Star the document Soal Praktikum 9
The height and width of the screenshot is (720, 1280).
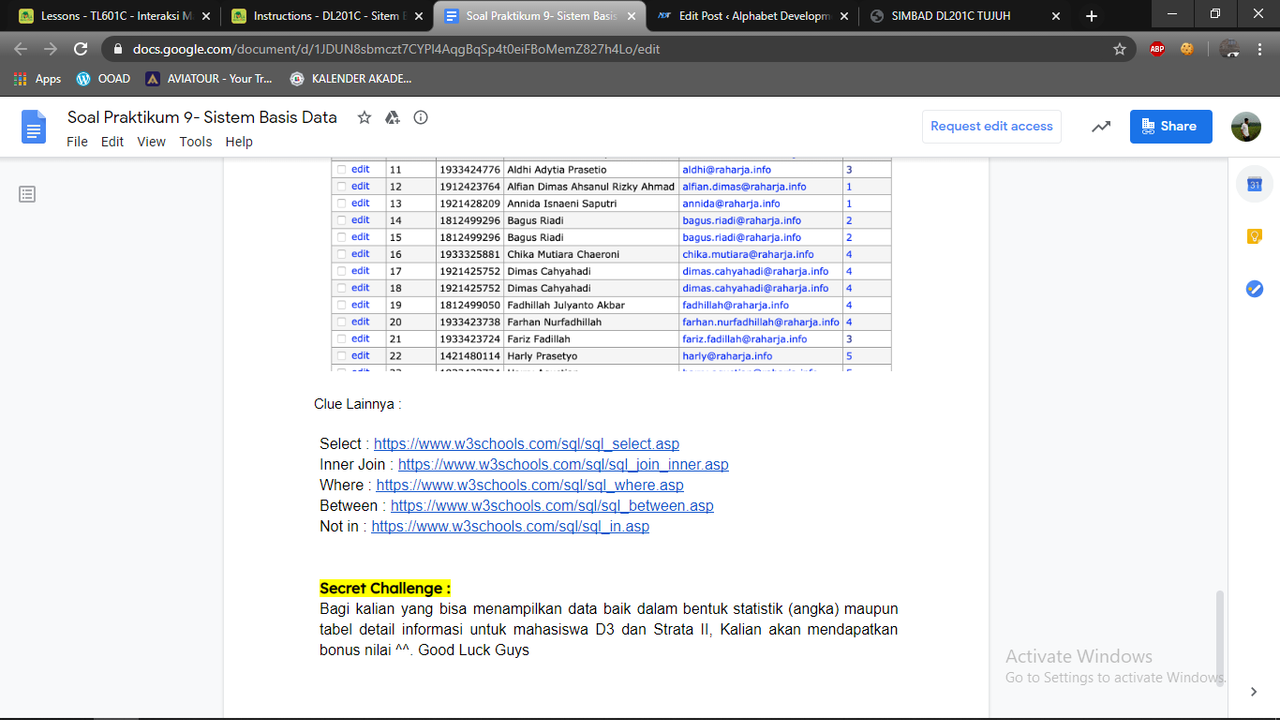tap(364, 117)
